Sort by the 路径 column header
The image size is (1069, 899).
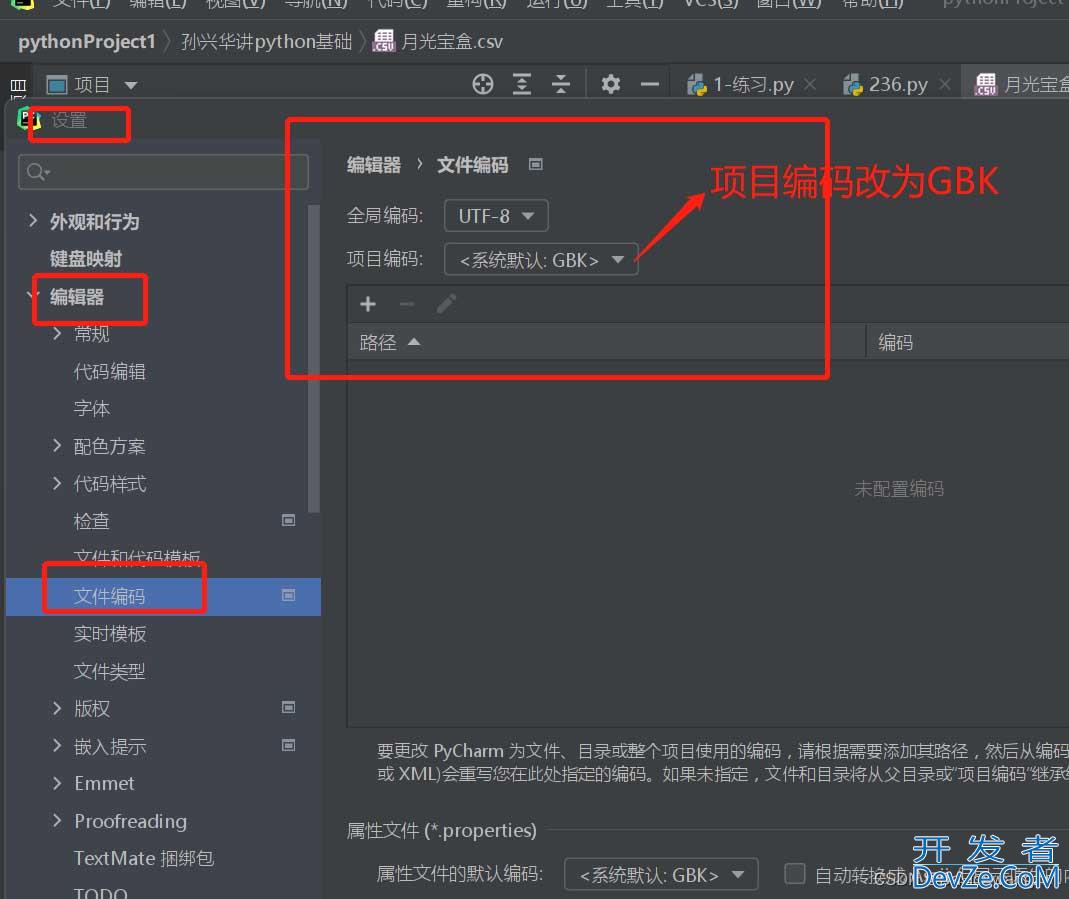tap(607, 342)
